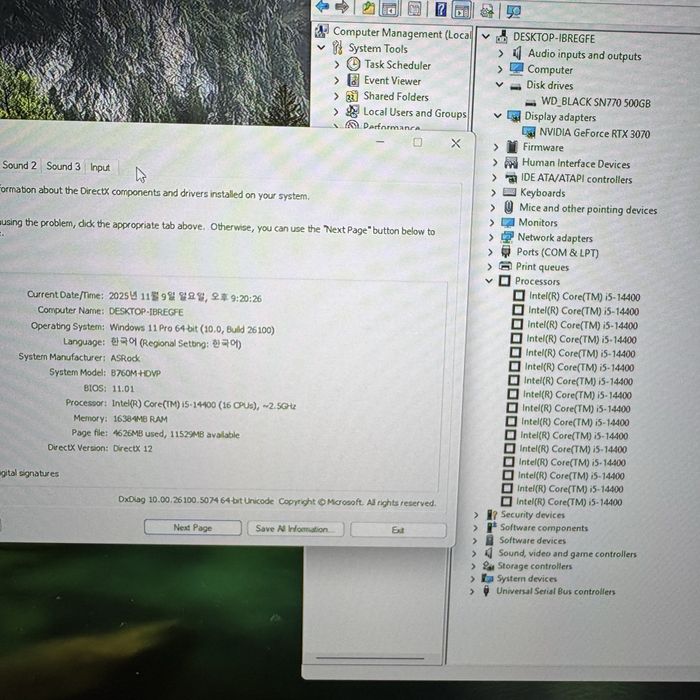Select the Mice and other pointing devices icon
This screenshot has width=700, height=700.
tap(508, 207)
